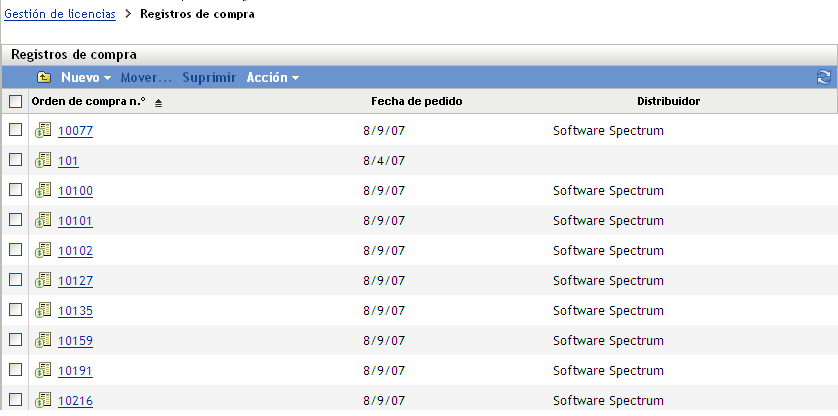This screenshot has height=416, width=838.
Task: Click the Suprimir toolbar option
Action: click(209, 77)
